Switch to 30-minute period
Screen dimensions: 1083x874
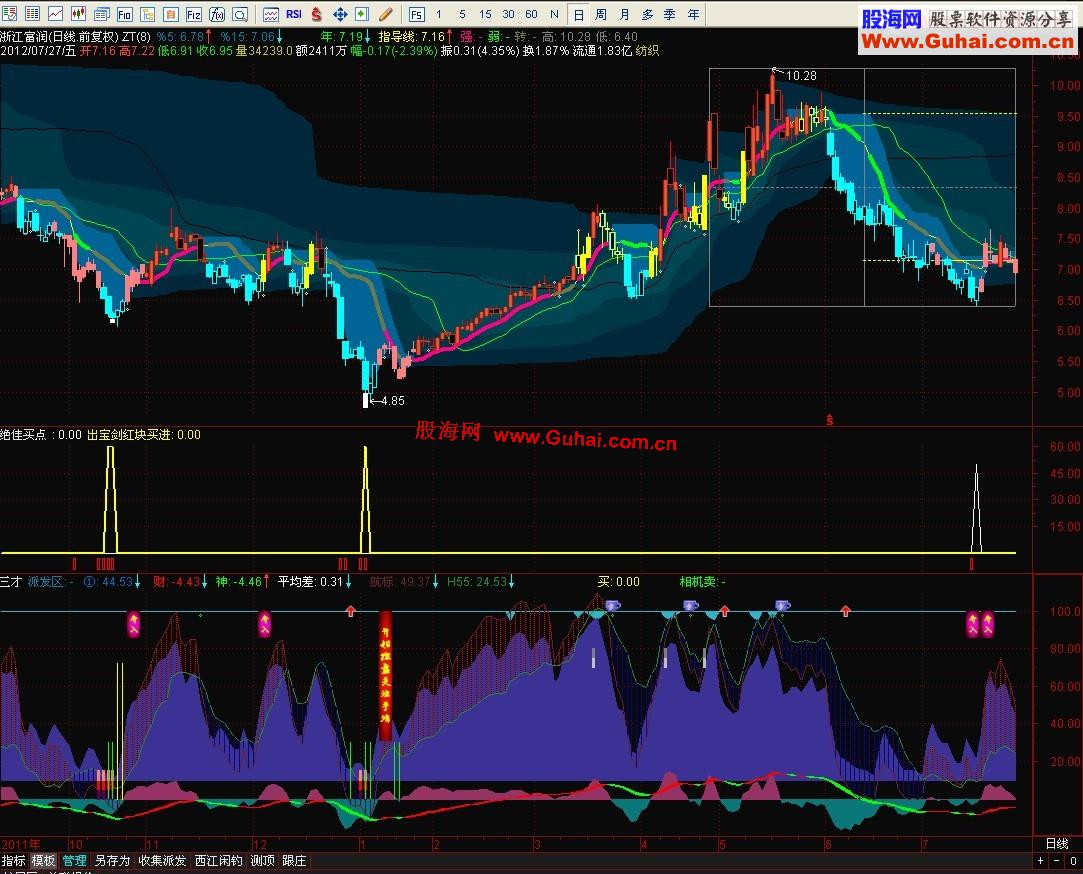tap(508, 14)
